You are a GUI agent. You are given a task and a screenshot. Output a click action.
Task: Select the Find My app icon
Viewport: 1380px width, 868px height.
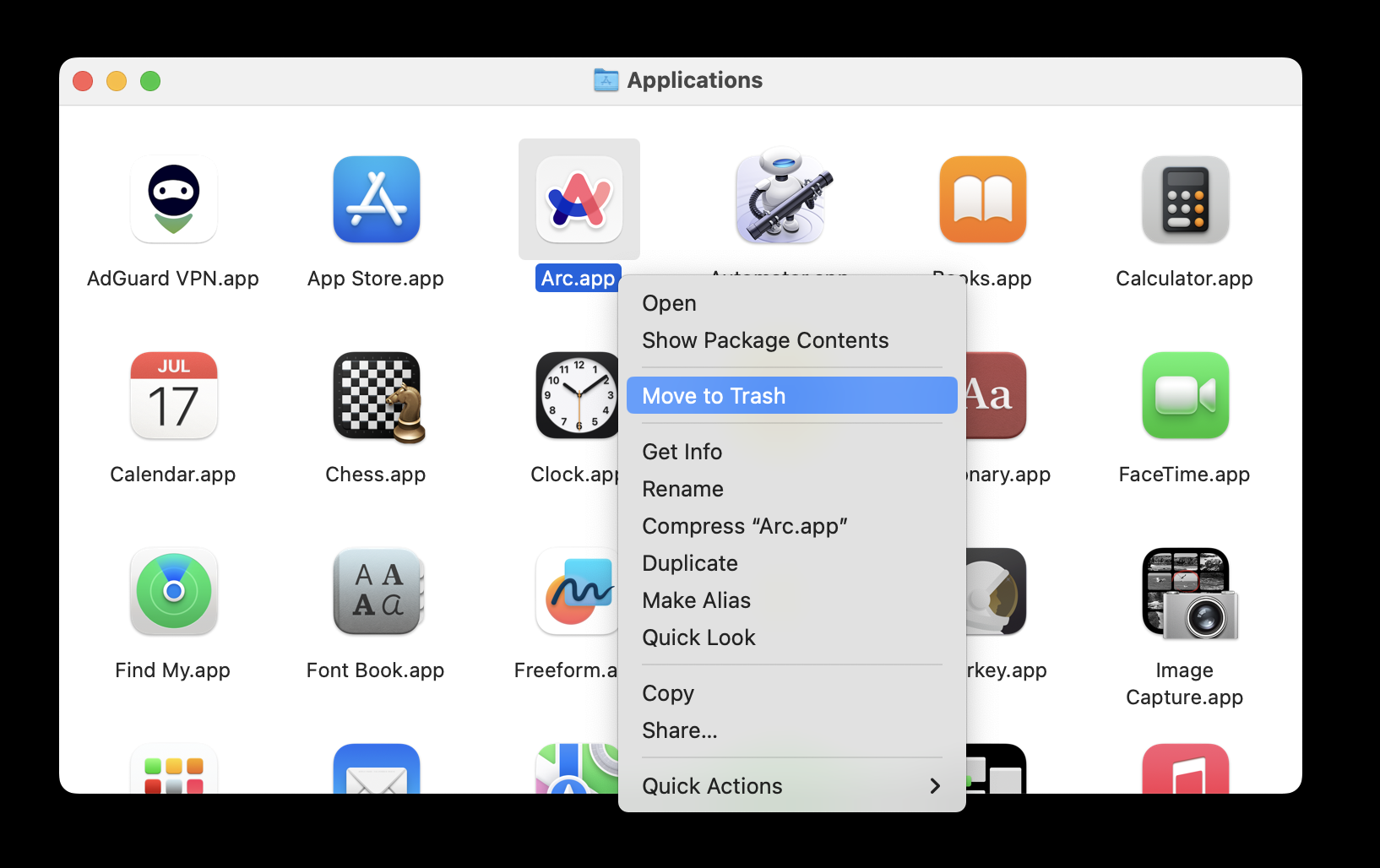[173, 591]
